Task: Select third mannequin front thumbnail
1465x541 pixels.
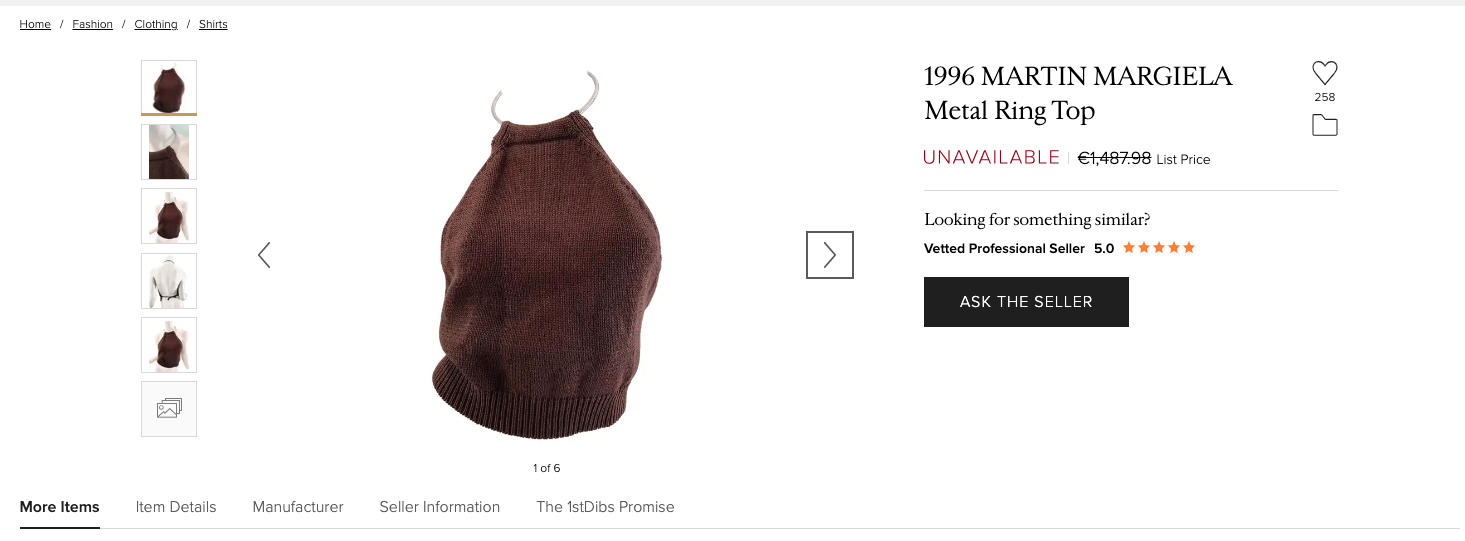Action: pos(169,216)
